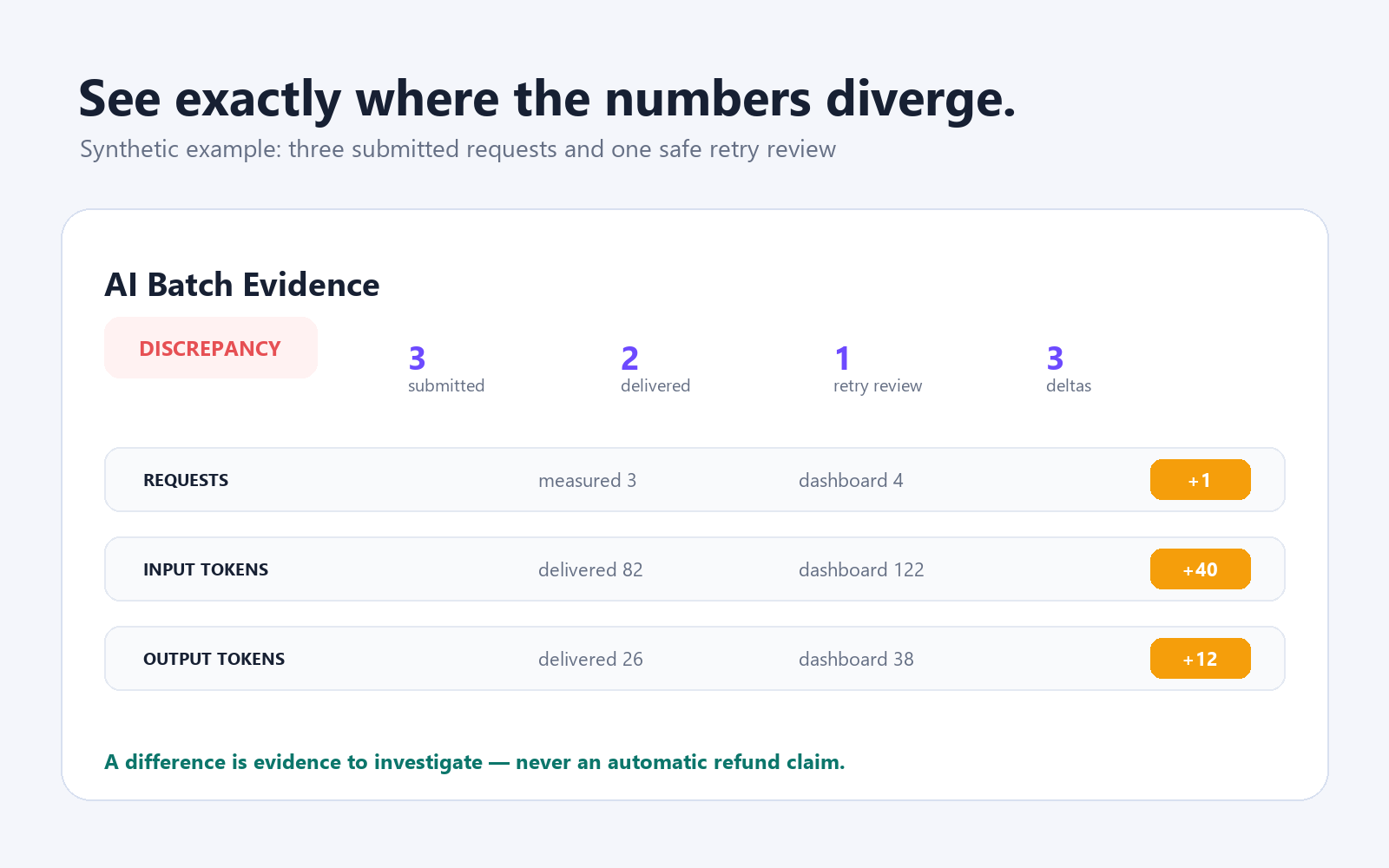Click the +40 delta badge for Input Tokens

[x=1200, y=569]
